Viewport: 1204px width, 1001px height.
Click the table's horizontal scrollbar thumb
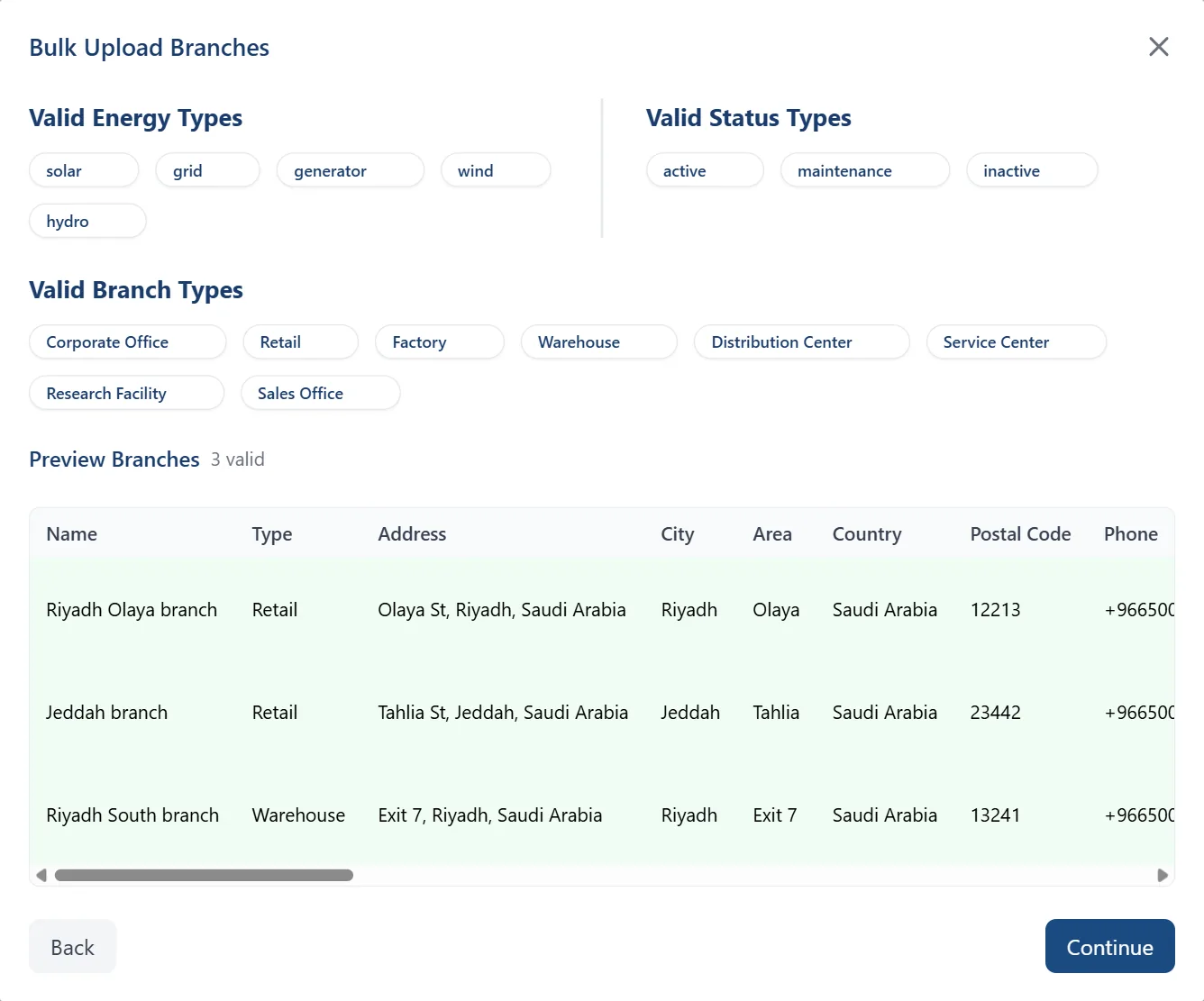tap(204, 875)
